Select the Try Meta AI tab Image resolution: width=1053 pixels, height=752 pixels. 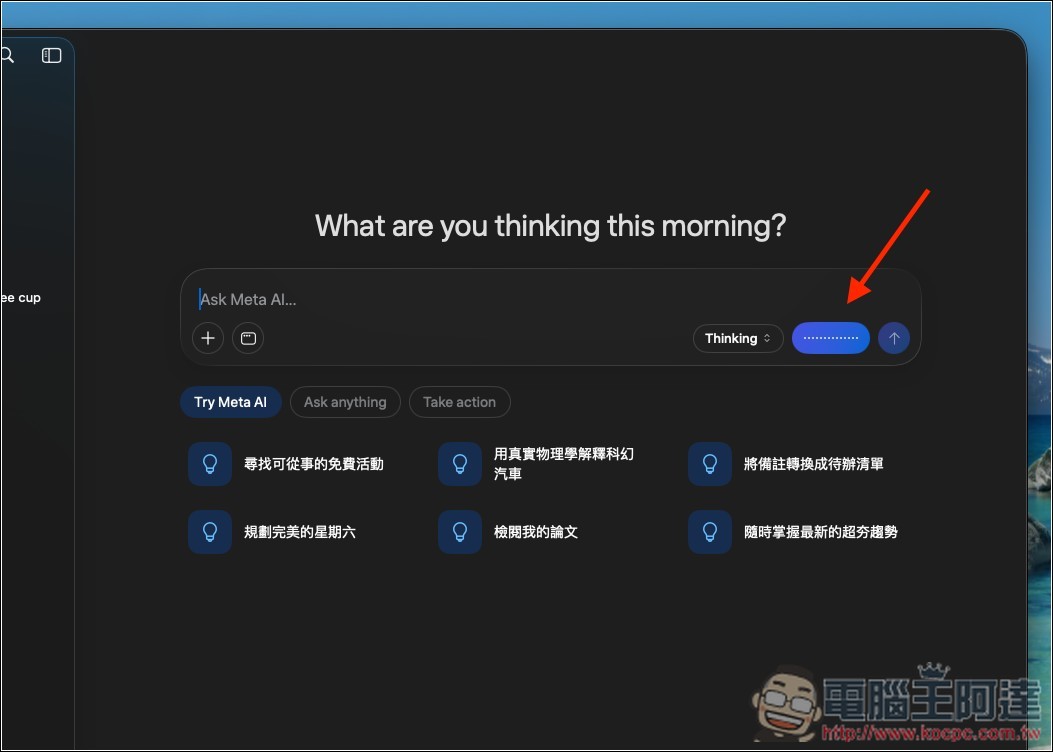click(230, 402)
